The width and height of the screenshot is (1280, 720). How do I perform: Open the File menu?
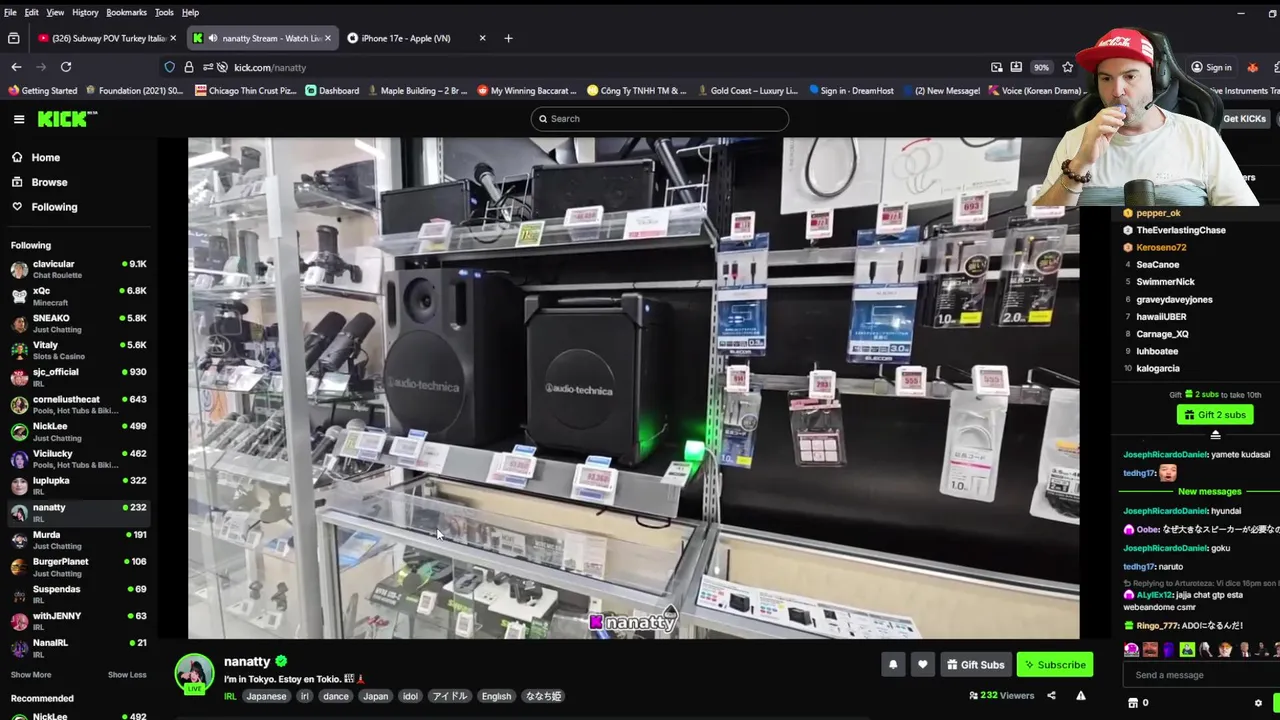click(x=10, y=12)
